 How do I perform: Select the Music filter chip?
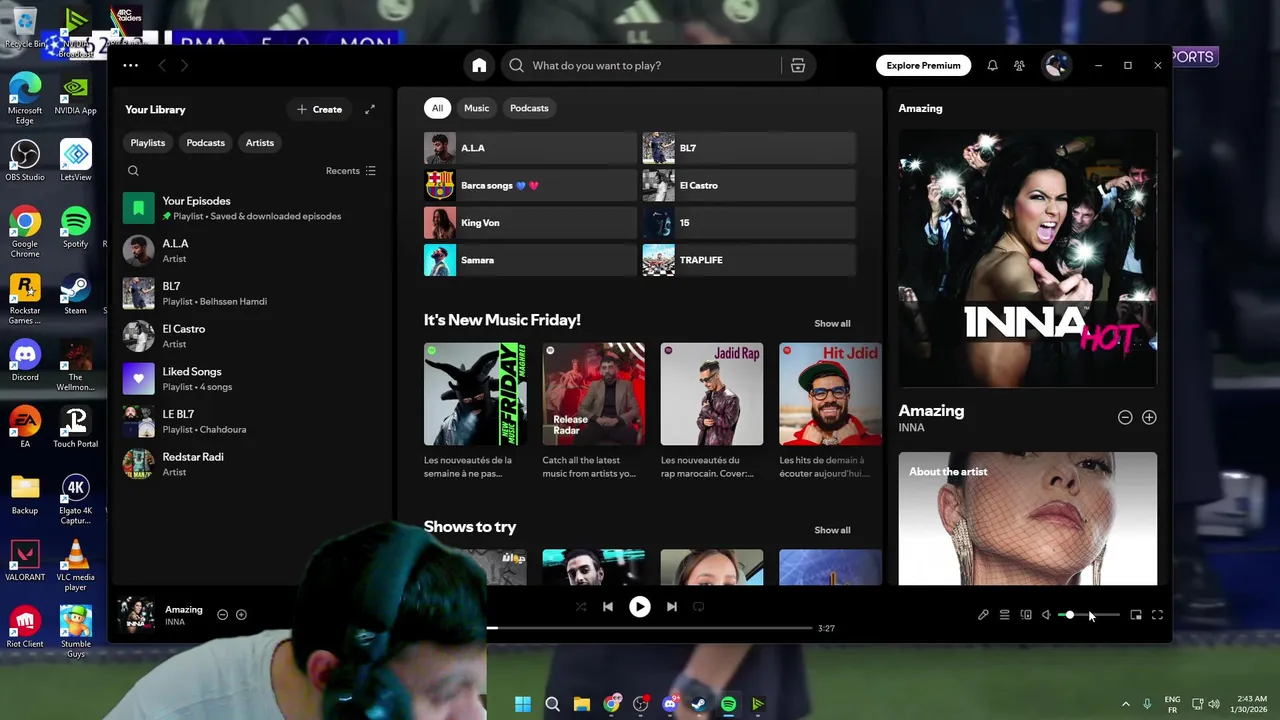click(477, 108)
